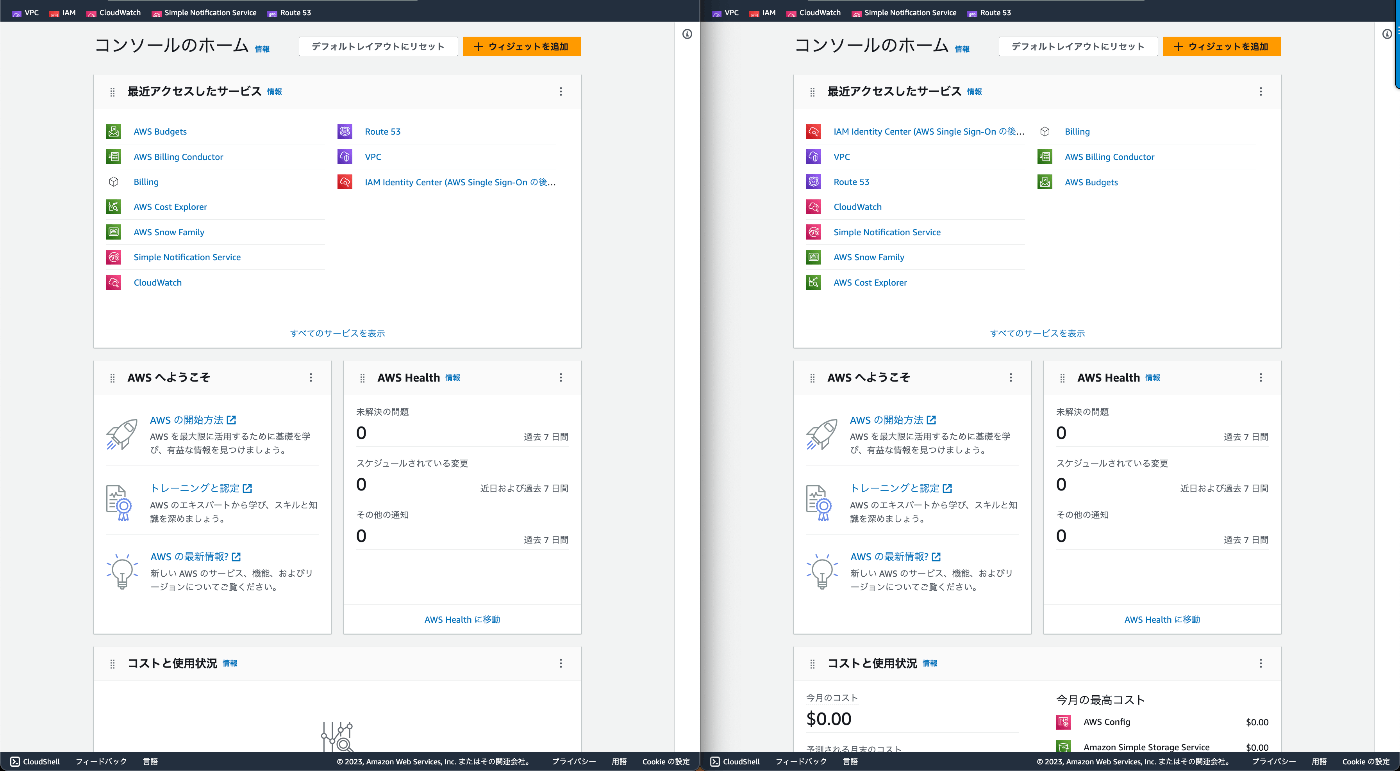Click IAM Identity Center icon in left window
Image resolution: width=1400 pixels, height=771 pixels.
345,182
